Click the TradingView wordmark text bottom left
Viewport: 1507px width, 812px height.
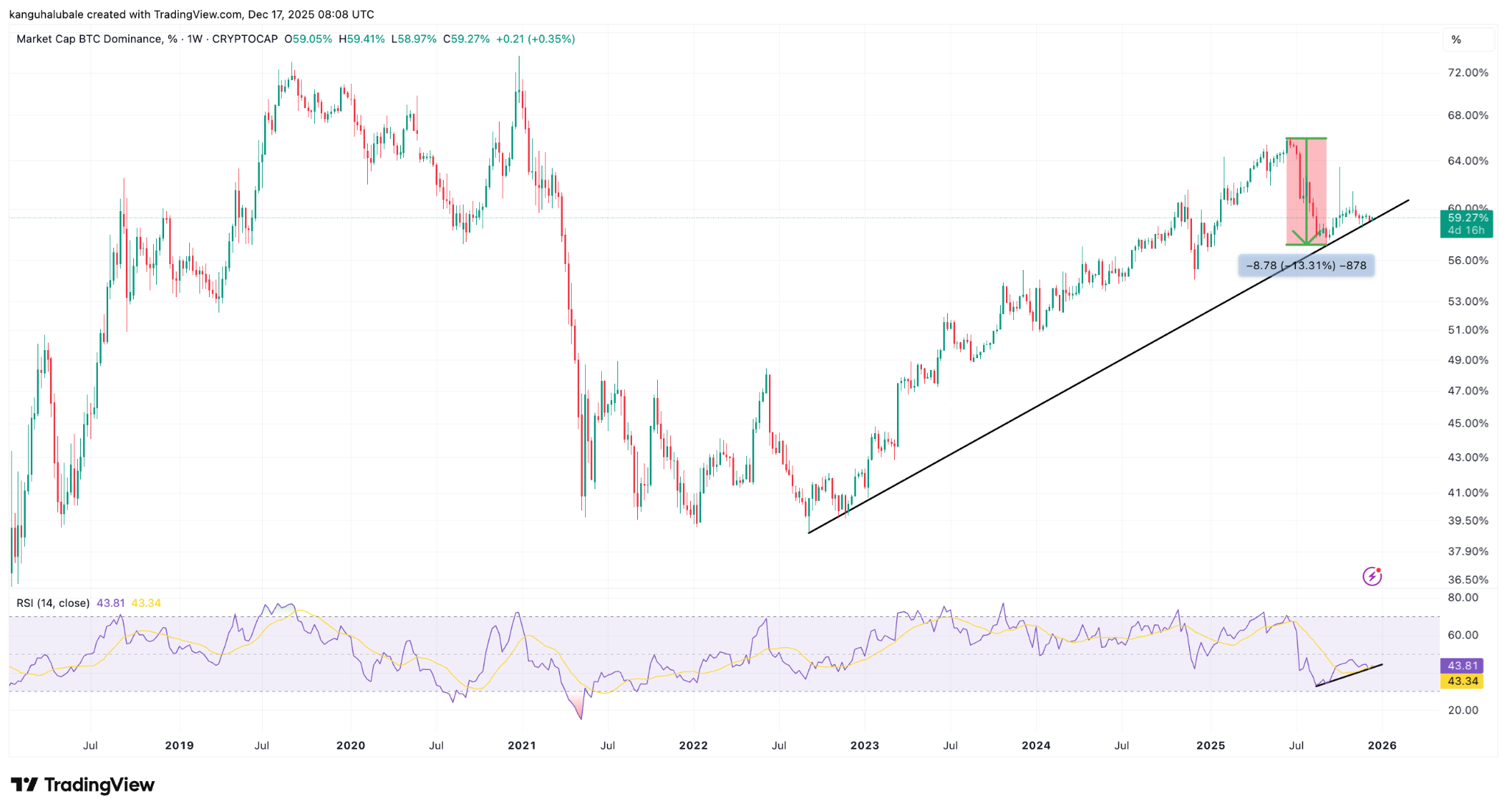pyautogui.click(x=99, y=785)
